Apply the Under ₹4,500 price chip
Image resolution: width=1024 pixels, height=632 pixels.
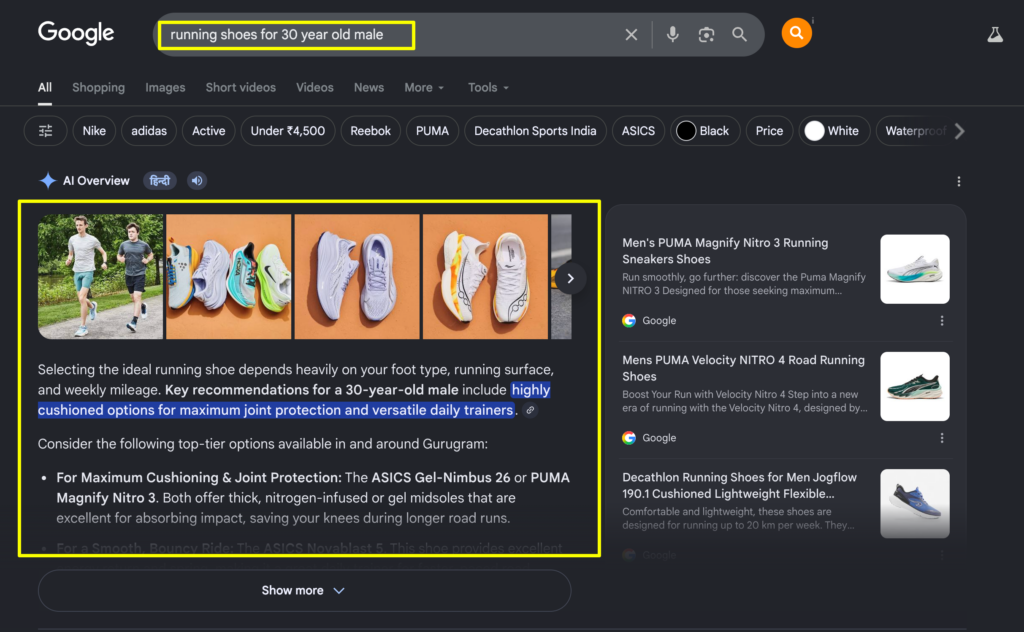click(288, 131)
